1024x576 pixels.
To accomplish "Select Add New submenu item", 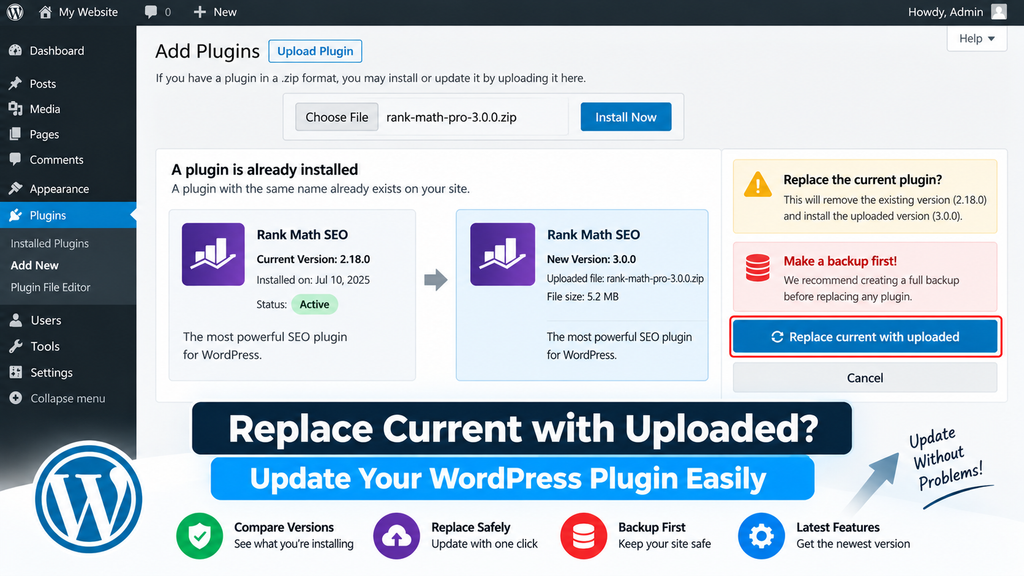I will [x=35, y=265].
